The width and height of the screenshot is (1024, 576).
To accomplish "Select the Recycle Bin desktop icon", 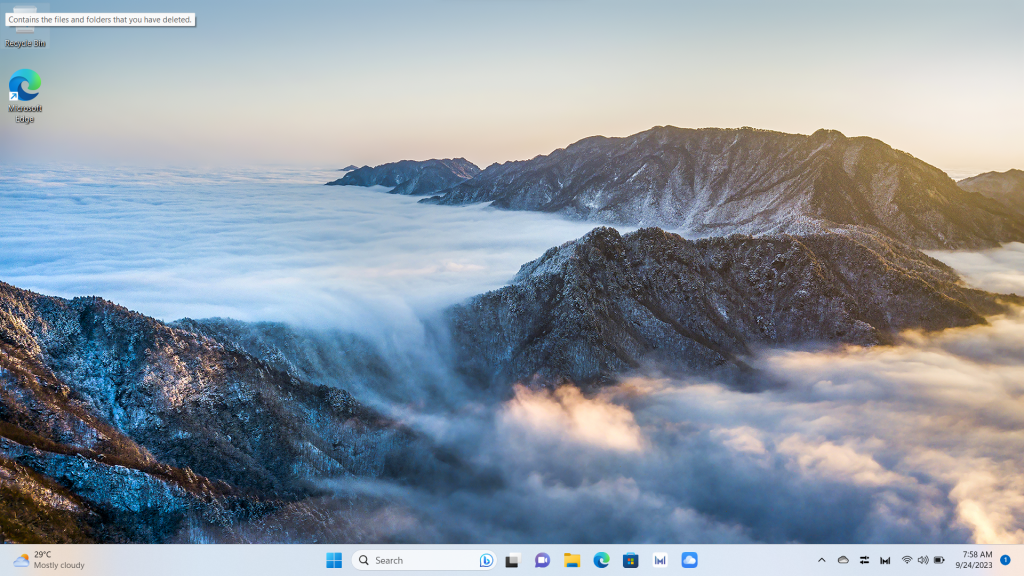I will 25,26.
